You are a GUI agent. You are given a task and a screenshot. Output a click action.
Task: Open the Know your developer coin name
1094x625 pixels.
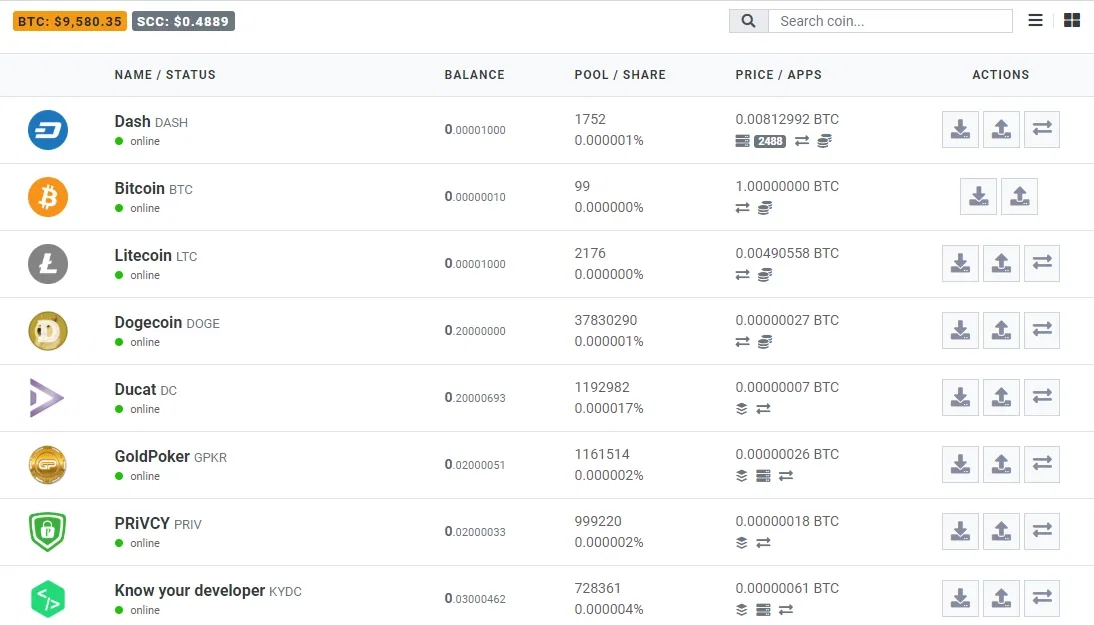tap(190, 590)
